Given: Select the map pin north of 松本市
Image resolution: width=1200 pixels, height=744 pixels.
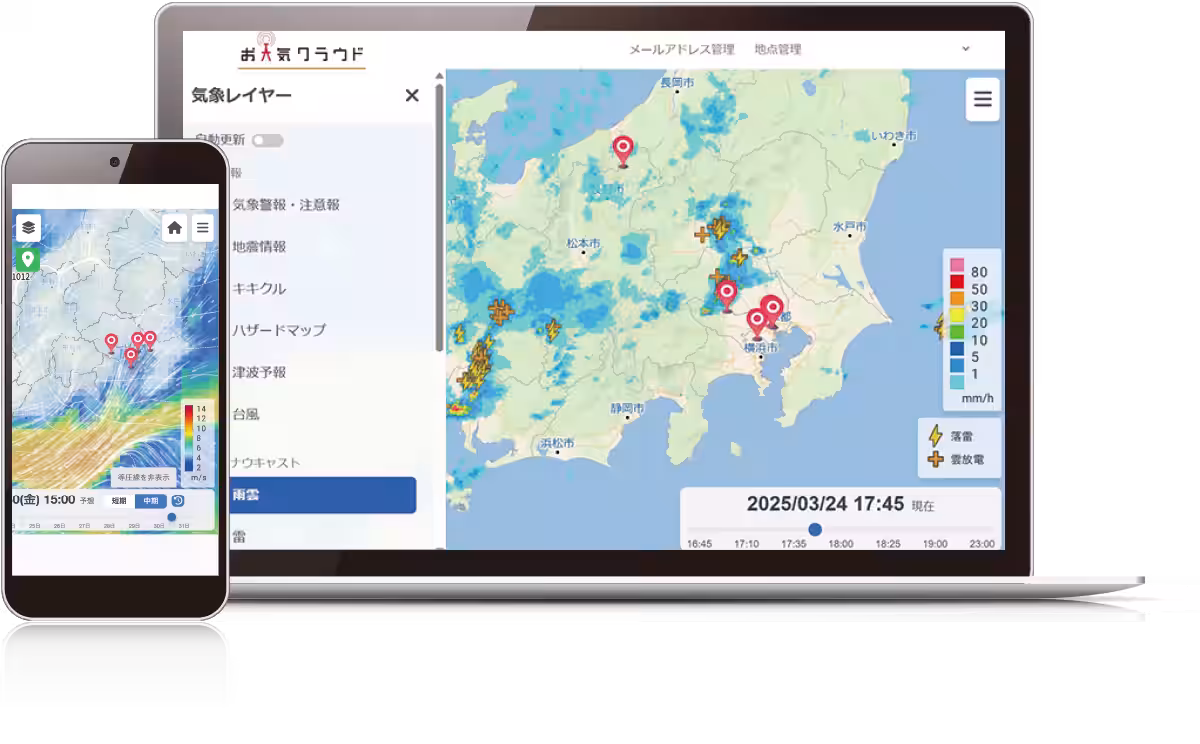Looking at the screenshot, I should pos(623,151).
